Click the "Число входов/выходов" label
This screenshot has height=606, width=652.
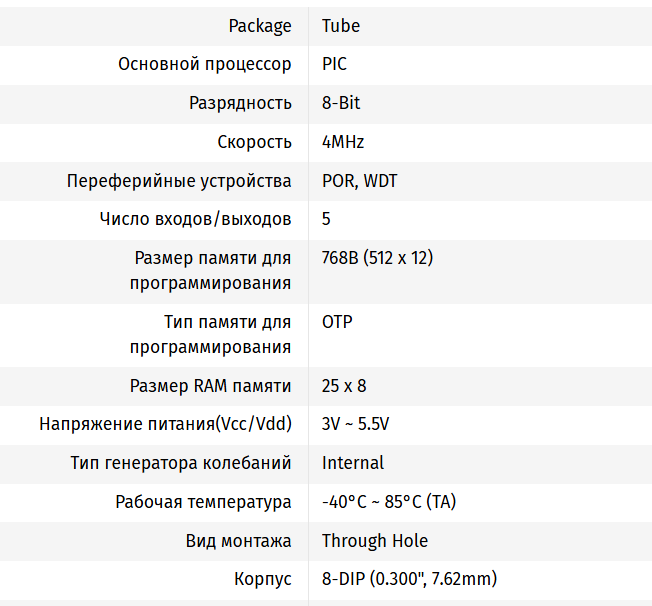point(196,219)
